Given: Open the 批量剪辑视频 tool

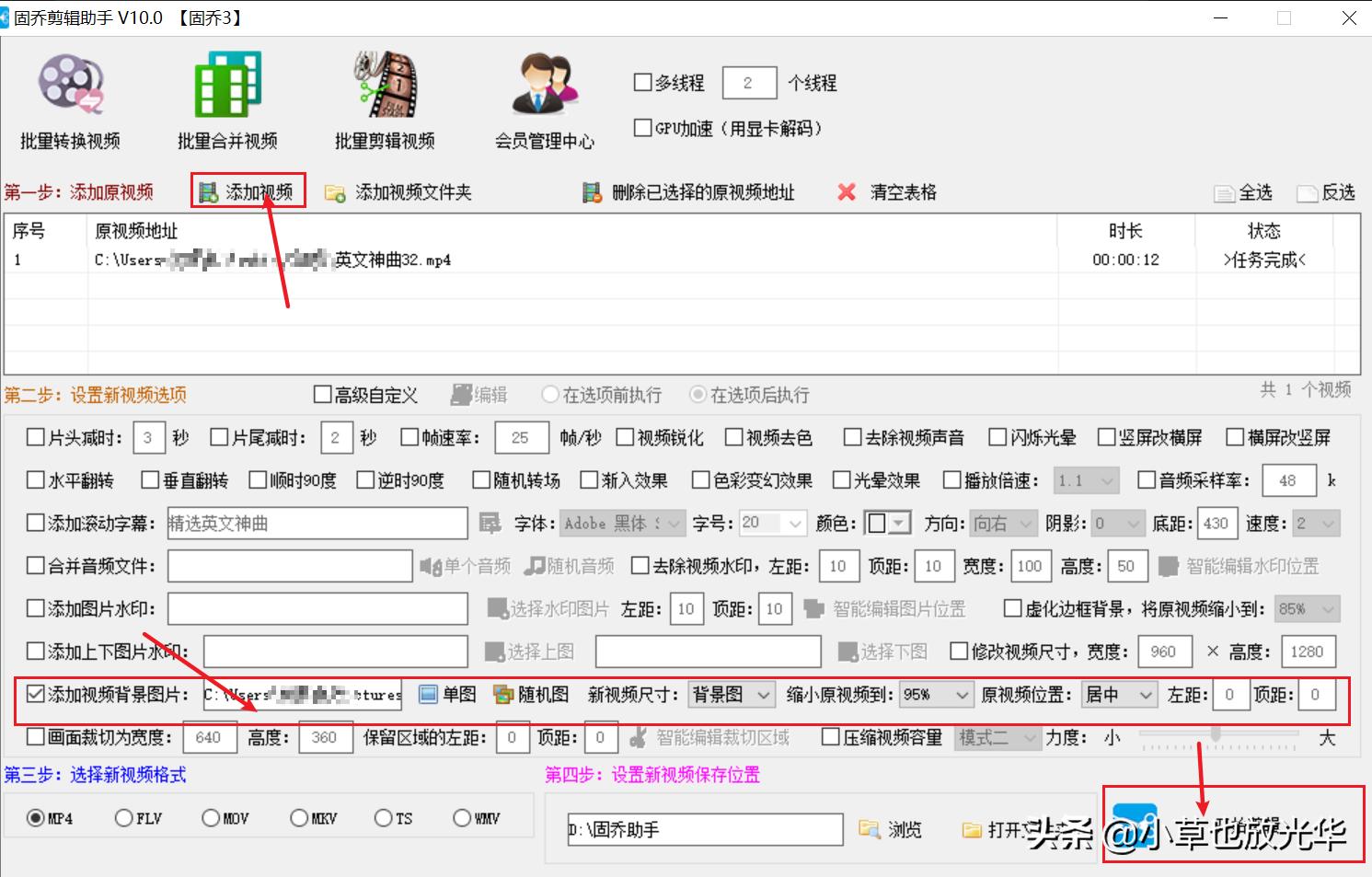Looking at the screenshot, I should [383, 97].
